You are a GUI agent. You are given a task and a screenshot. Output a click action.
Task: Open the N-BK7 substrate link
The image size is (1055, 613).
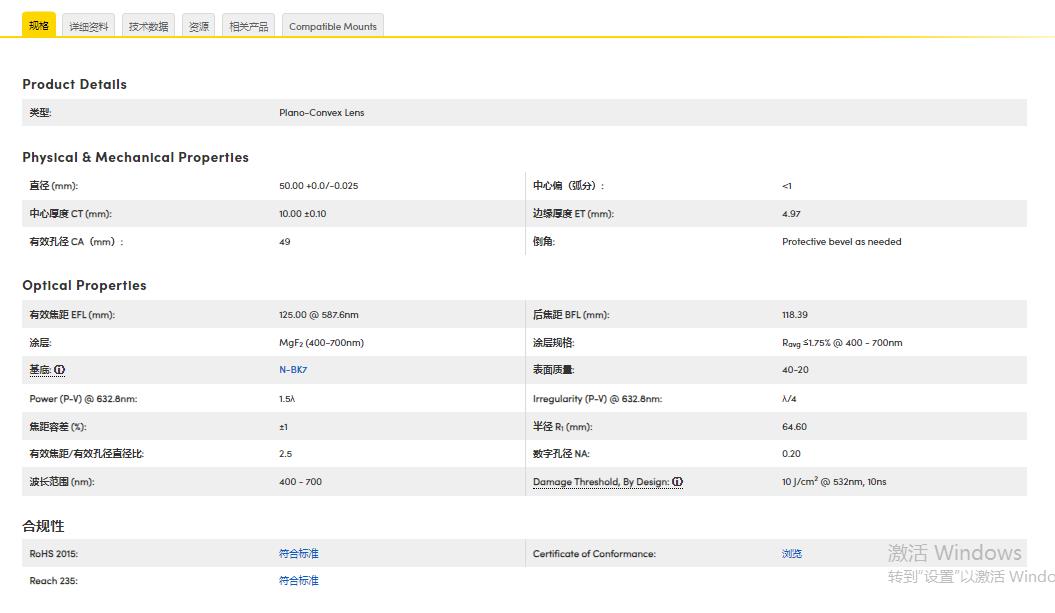293,370
